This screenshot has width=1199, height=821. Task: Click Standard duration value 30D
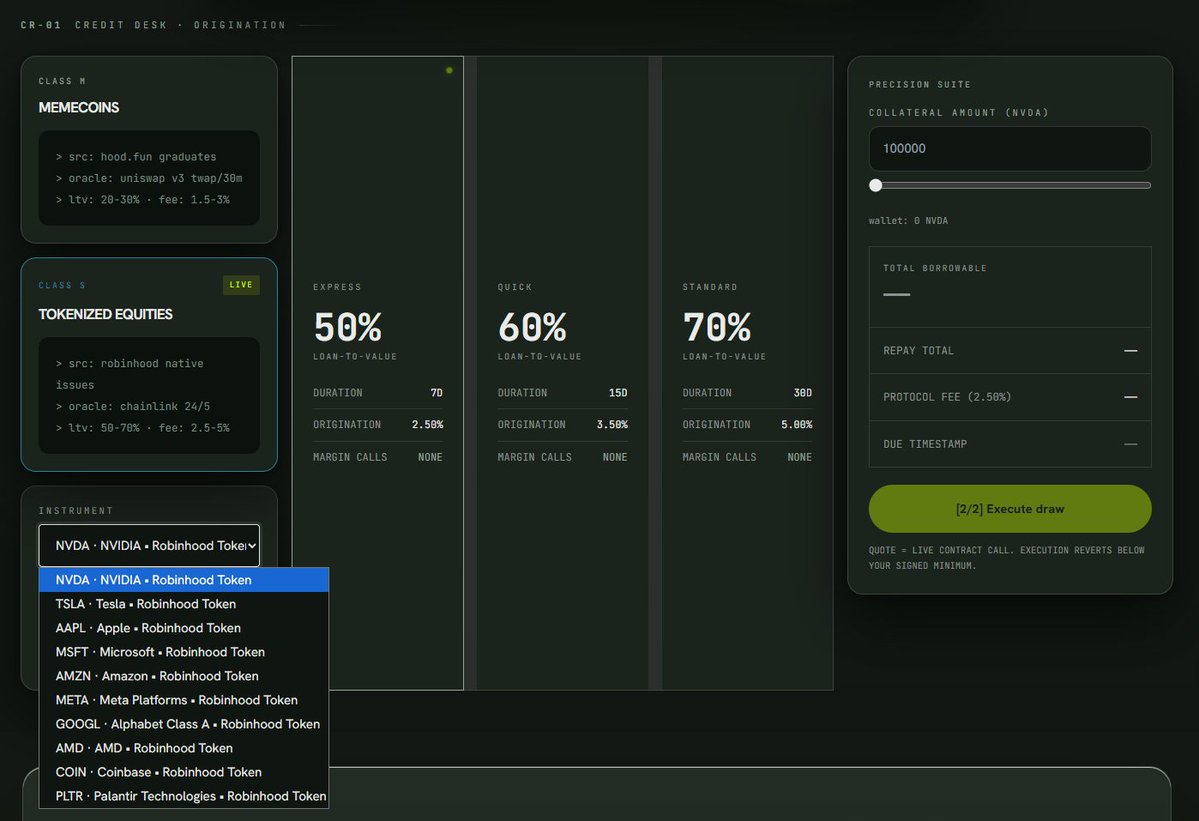point(803,393)
